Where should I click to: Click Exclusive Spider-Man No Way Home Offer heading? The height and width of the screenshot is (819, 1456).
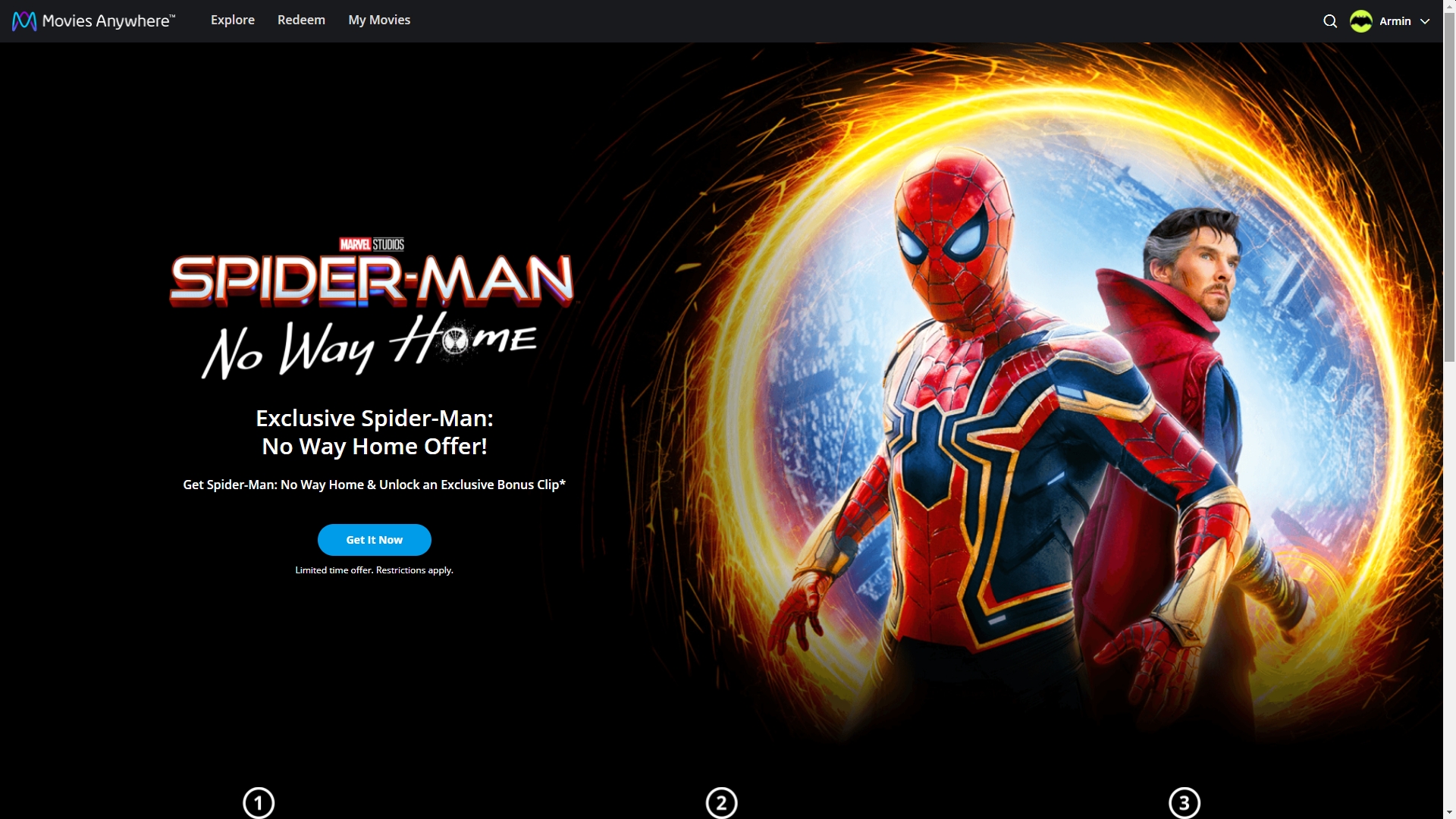374,432
